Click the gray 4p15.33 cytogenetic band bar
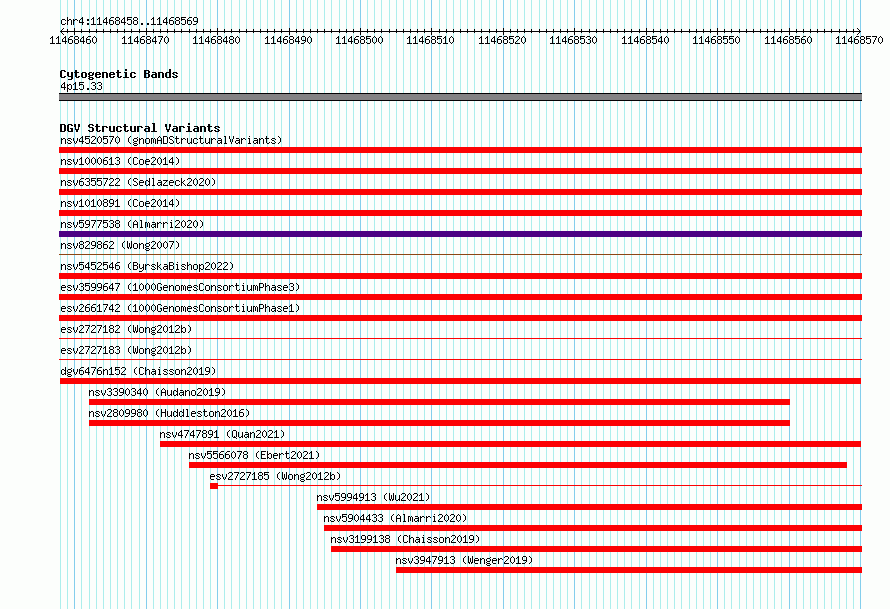890x609 pixels. click(460, 97)
